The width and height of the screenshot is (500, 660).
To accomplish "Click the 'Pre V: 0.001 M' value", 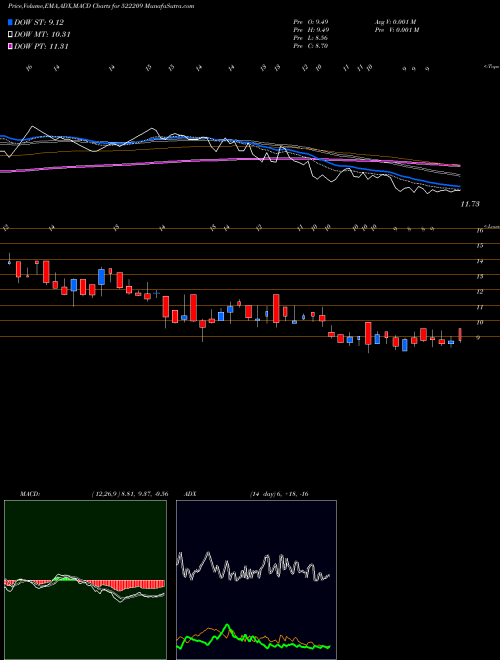I will pos(396,30).
